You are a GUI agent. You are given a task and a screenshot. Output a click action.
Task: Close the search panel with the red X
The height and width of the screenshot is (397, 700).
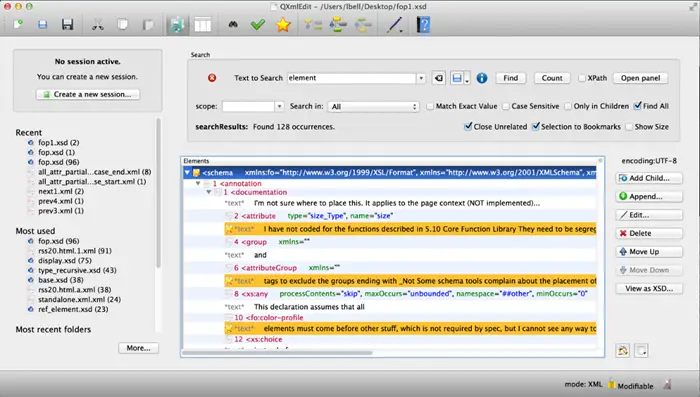click(x=212, y=78)
